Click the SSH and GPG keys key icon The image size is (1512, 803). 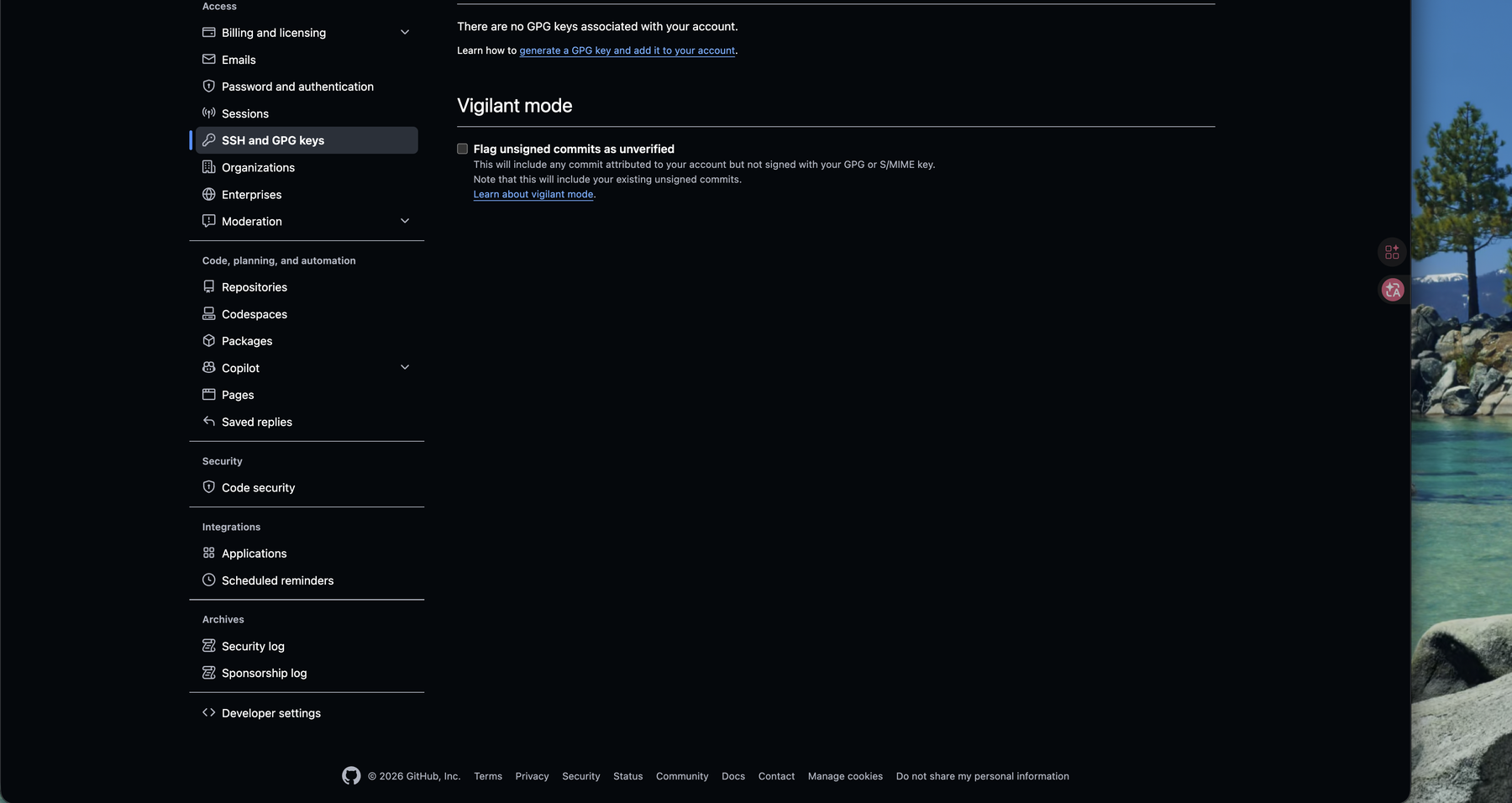(x=208, y=139)
